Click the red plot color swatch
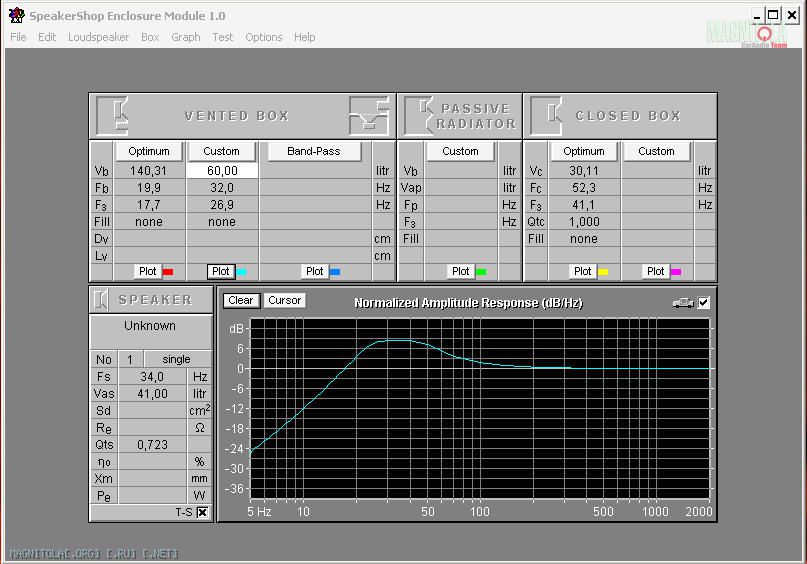 click(168, 272)
